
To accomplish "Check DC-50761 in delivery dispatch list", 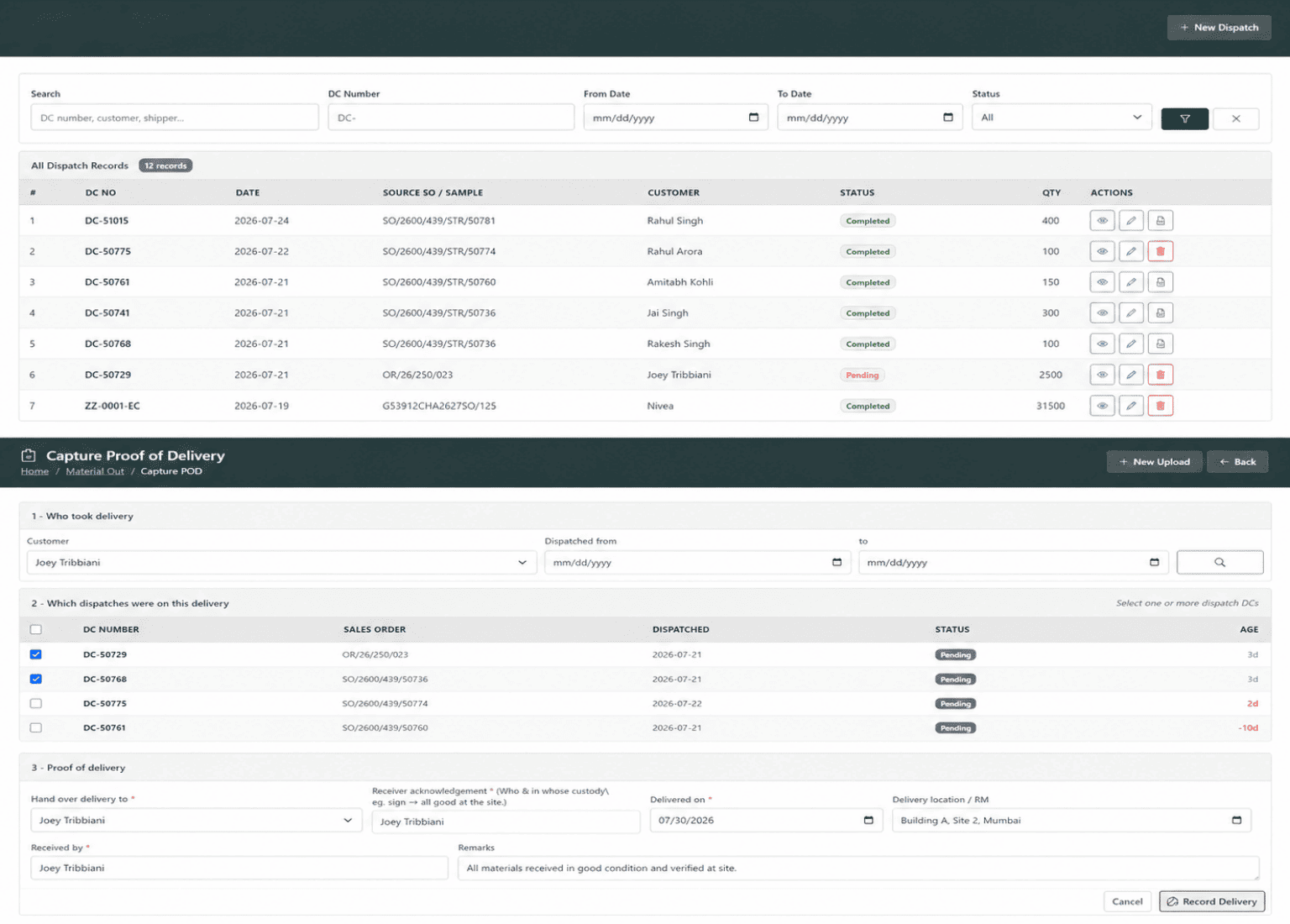I will coord(36,727).
